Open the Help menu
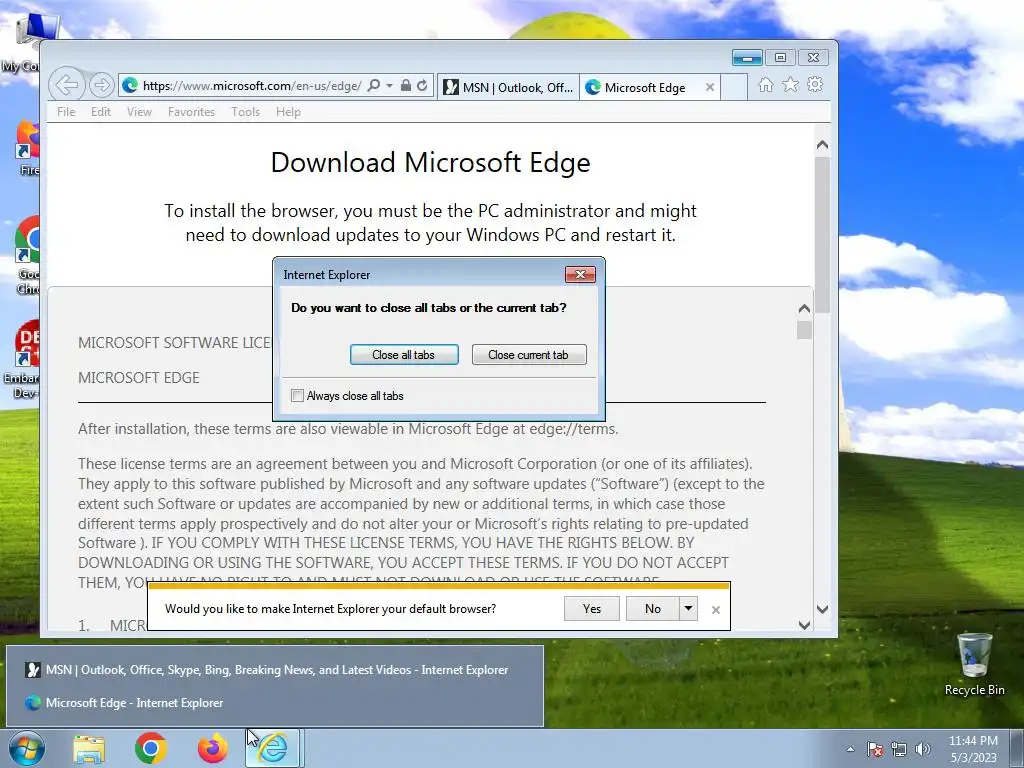This screenshot has width=1024, height=768. tap(288, 112)
